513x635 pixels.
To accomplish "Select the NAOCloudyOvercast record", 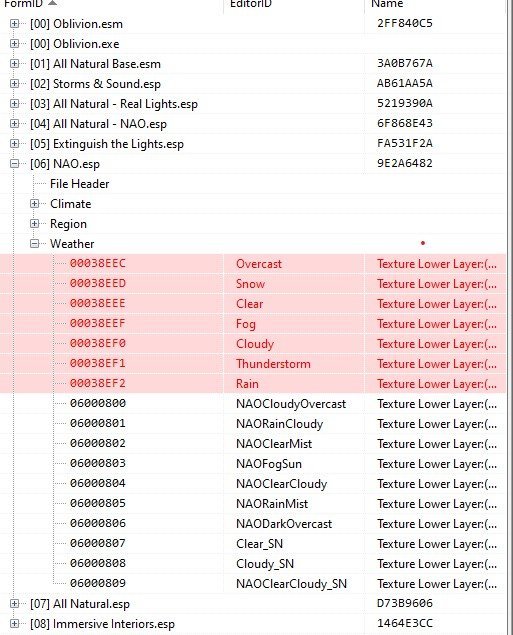I will click(x=253, y=404).
